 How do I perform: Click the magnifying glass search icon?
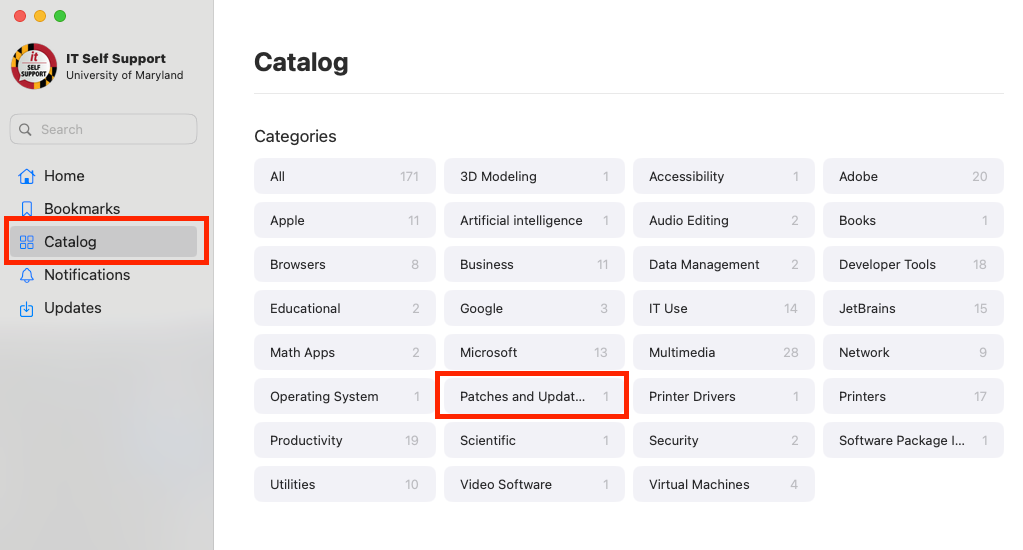pos(26,130)
